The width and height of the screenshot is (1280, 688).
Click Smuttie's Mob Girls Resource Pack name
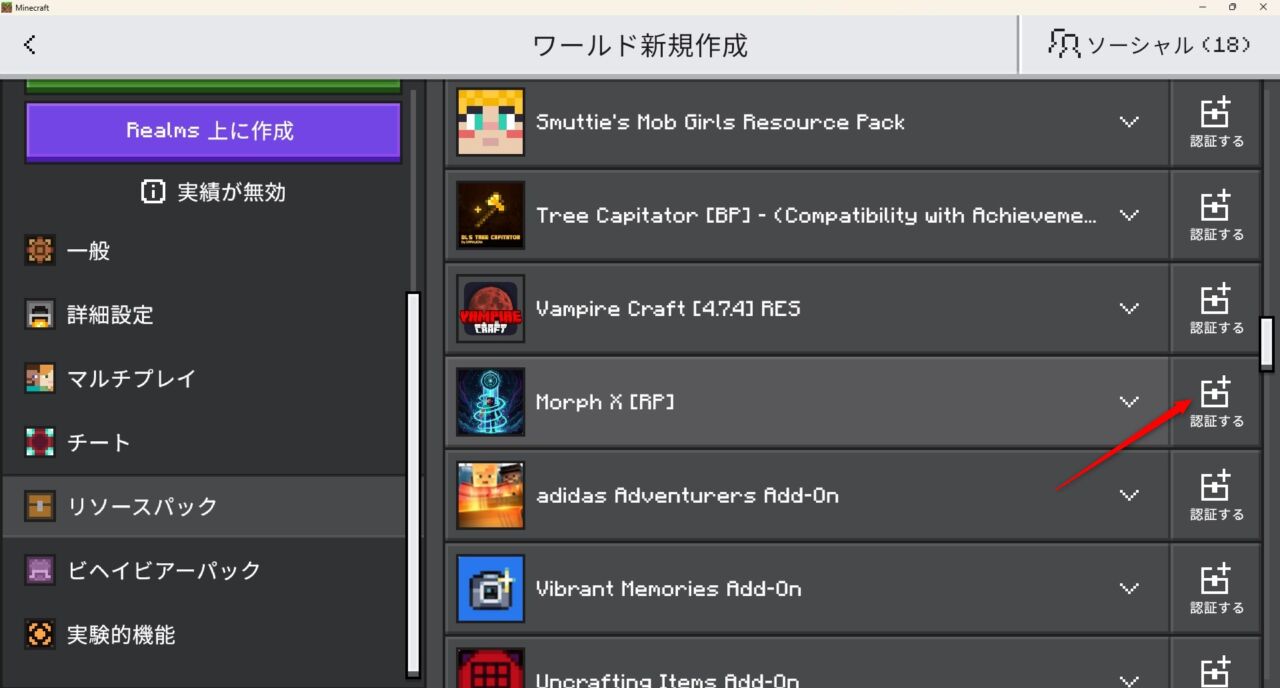(720, 122)
